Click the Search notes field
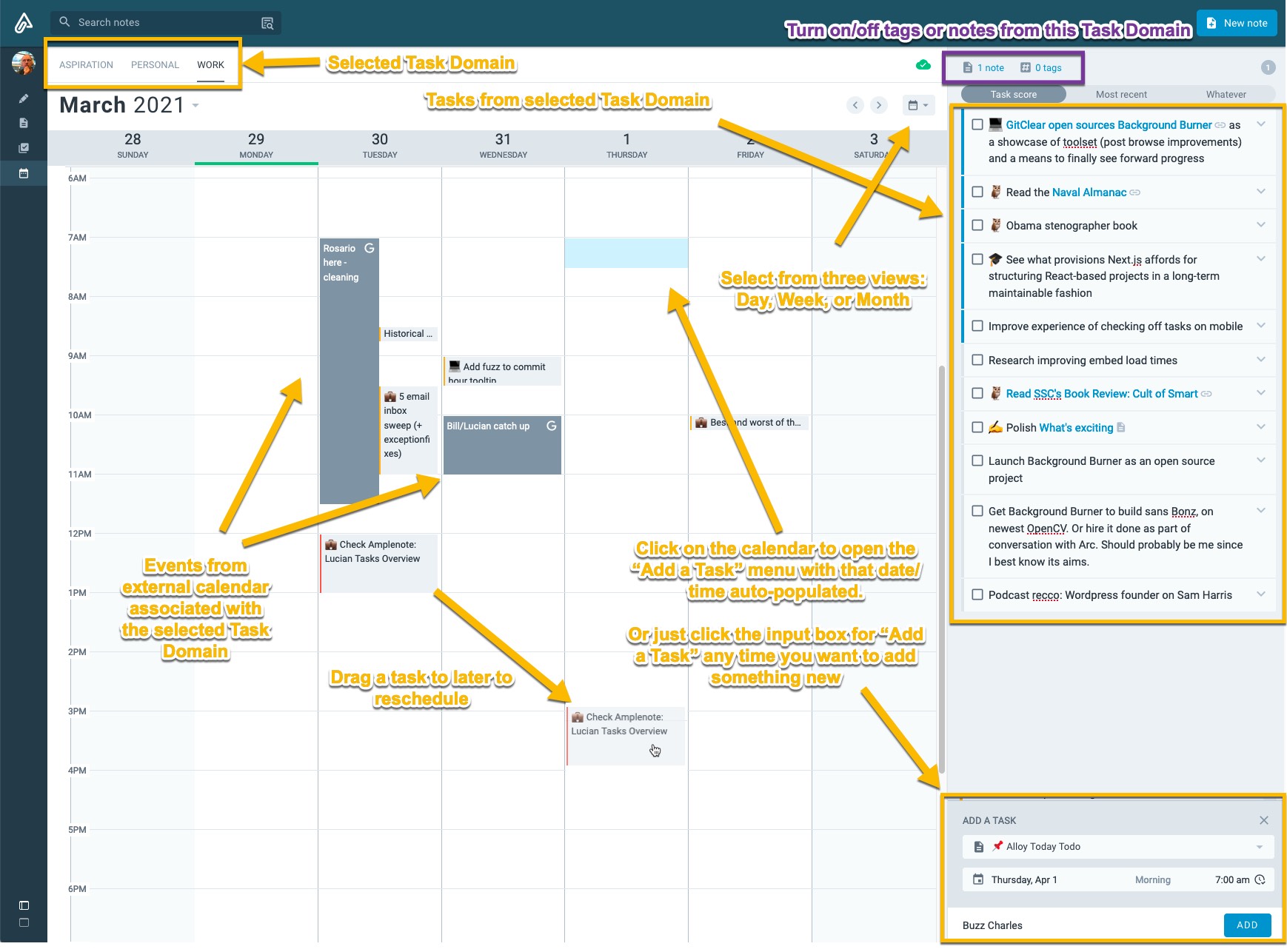Image resolution: width=1287 pixels, height=952 pixels. [166, 23]
